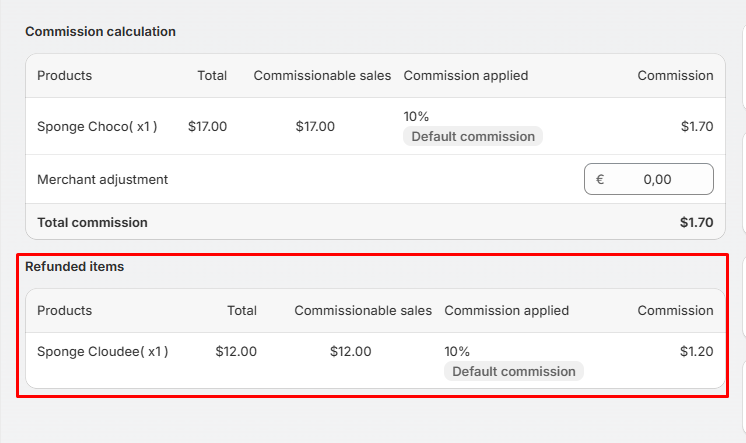Click the $12.00 value under Refunded Total column
746x443 pixels.
(x=236, y=351)
